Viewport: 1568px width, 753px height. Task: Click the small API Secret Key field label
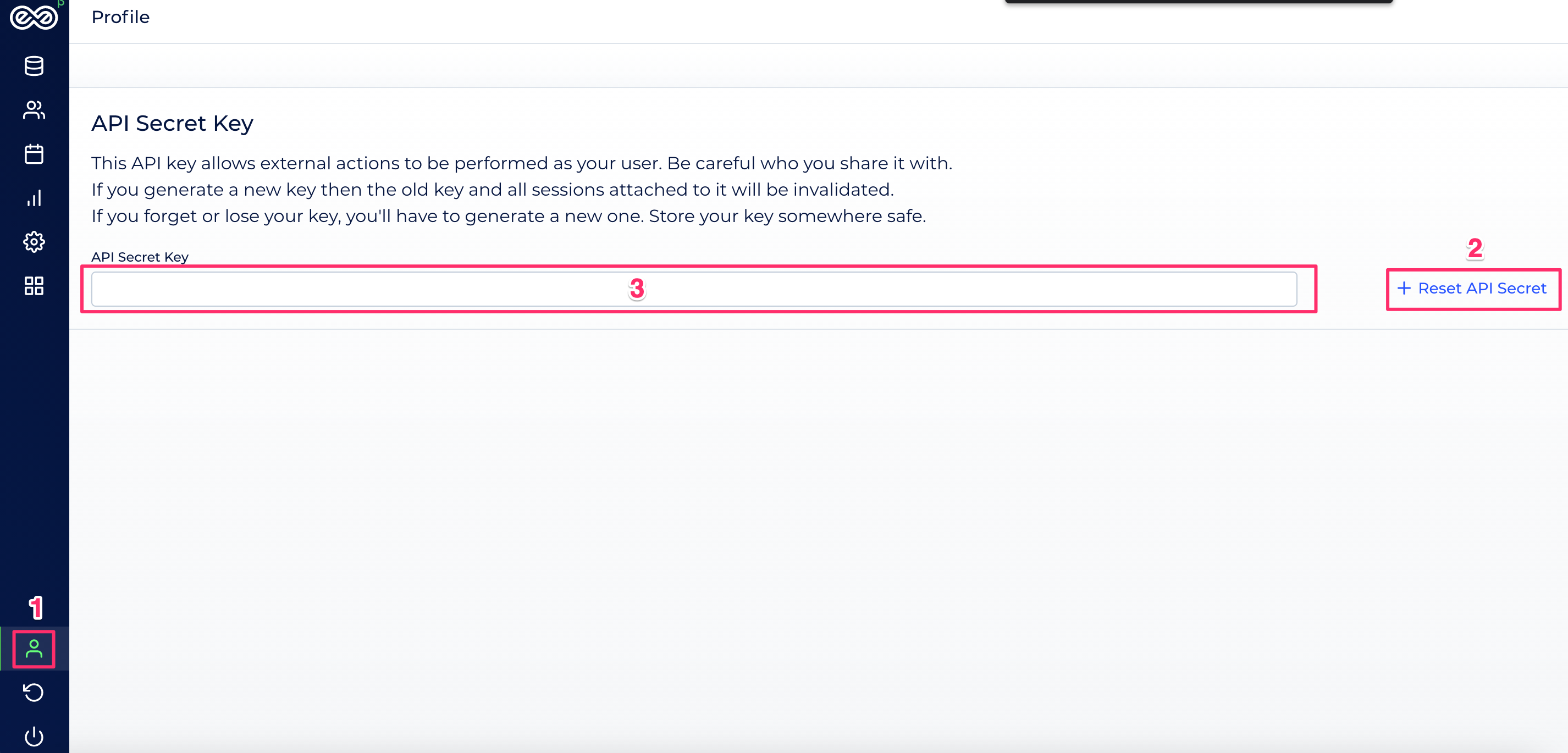(140, 257)
